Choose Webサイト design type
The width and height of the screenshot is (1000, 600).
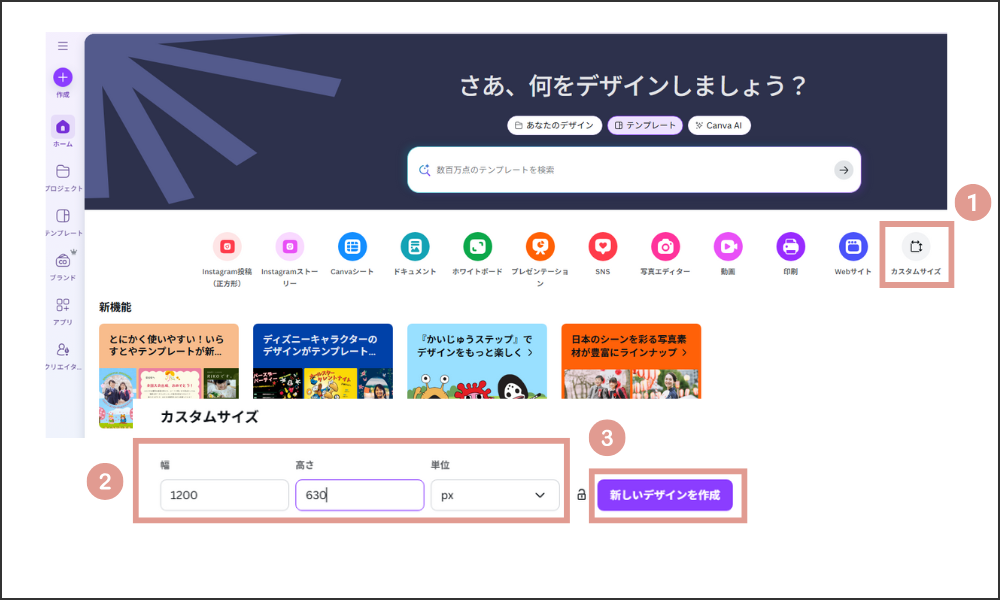point(853,254)
